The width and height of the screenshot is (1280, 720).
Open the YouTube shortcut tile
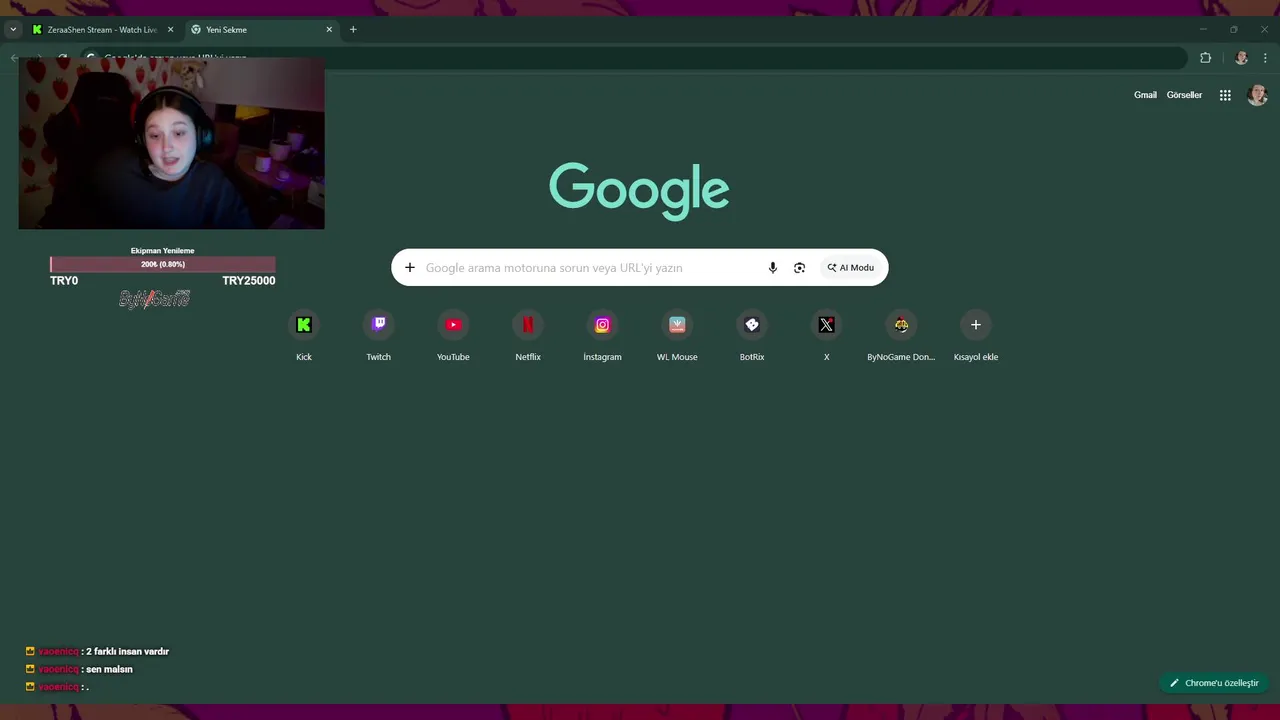pos(453,336)
